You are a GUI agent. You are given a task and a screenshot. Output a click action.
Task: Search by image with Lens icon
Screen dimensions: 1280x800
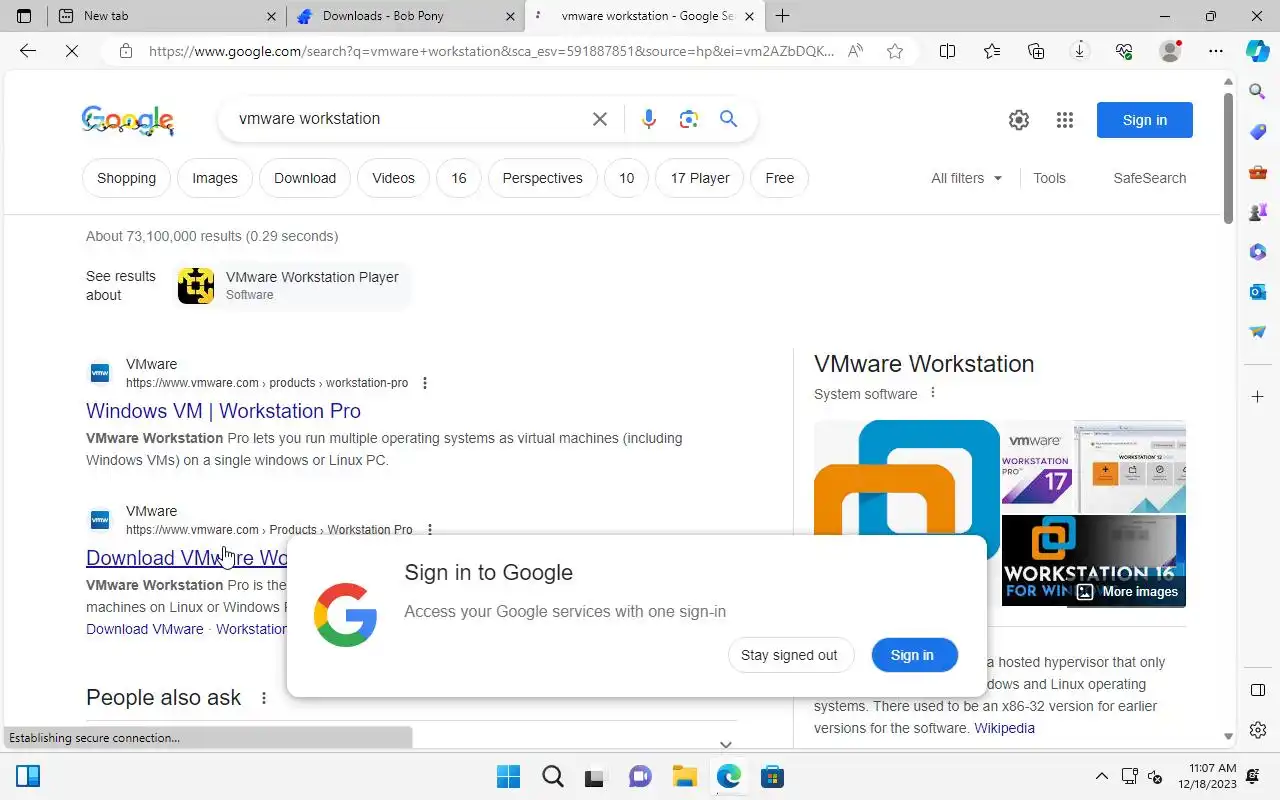(x=688, y=119)
